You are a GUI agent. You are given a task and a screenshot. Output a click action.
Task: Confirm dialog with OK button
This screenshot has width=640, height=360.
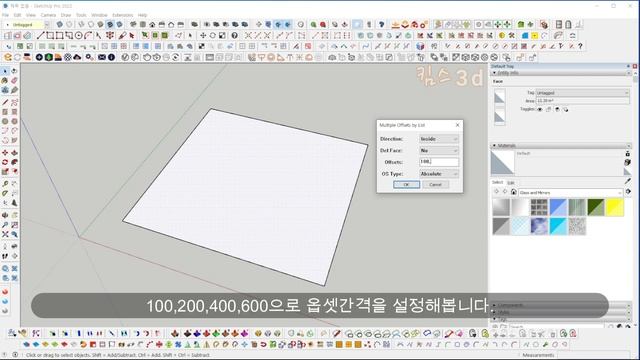coord(407,184)
